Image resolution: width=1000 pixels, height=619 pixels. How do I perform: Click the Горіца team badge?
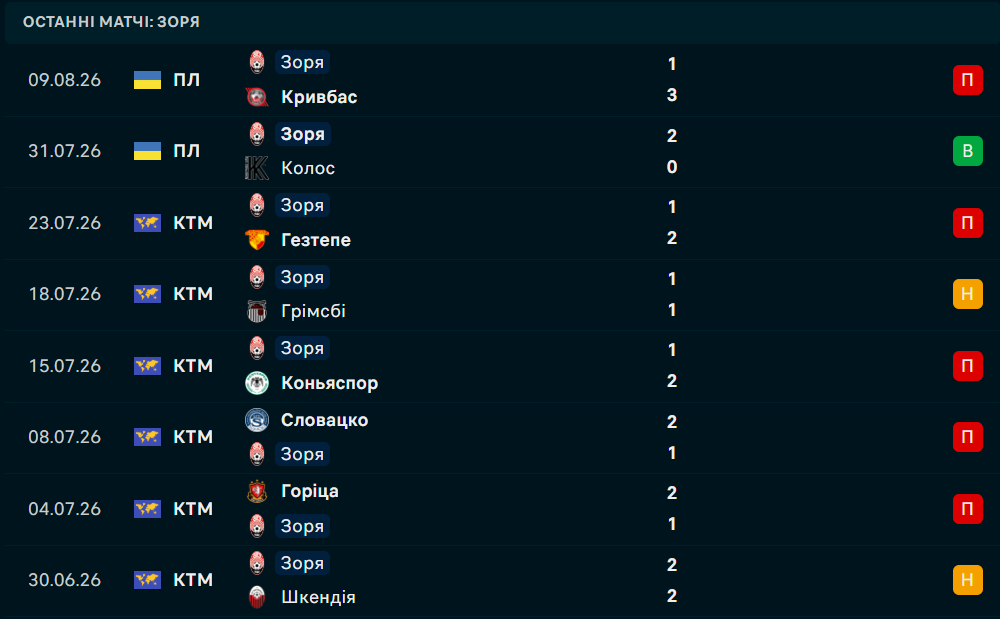click(257, 492)
